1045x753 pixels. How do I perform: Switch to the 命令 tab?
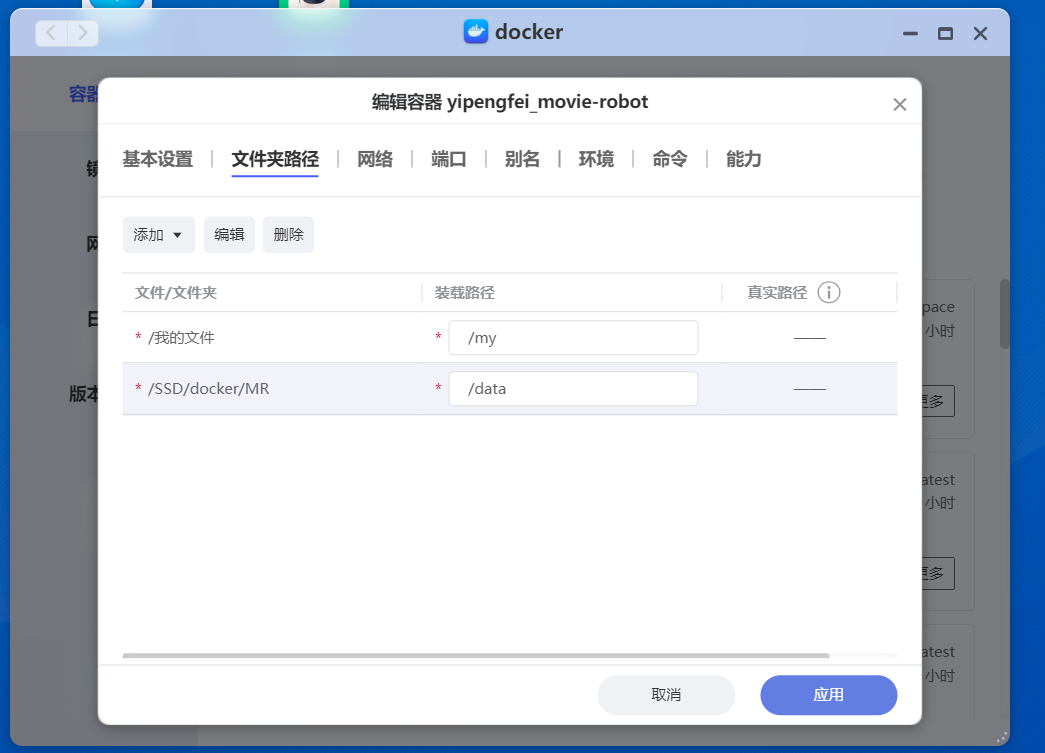[x=670, y=159]
